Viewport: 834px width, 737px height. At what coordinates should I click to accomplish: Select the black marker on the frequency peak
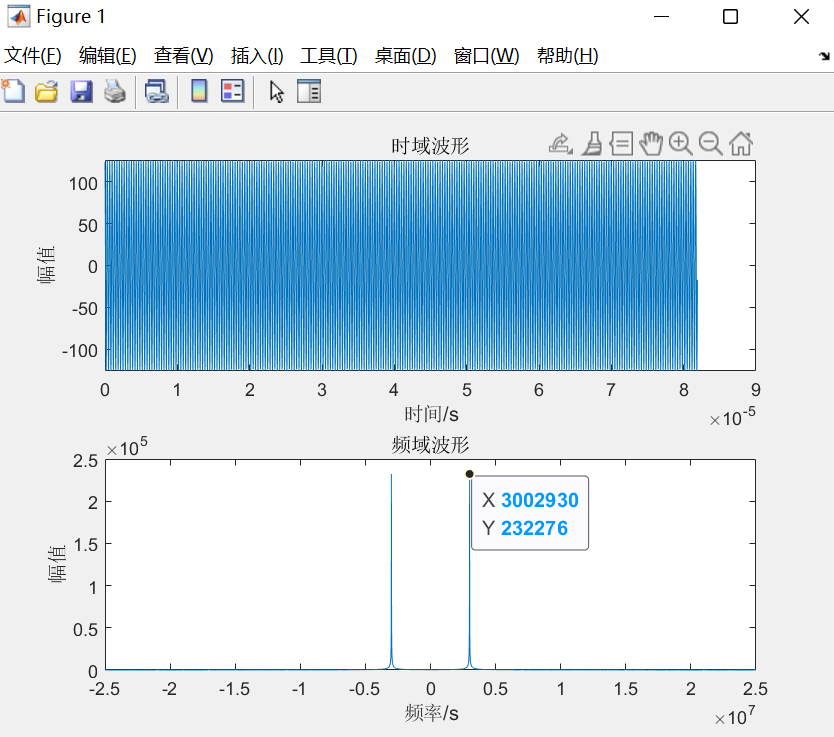click(468, 472)
